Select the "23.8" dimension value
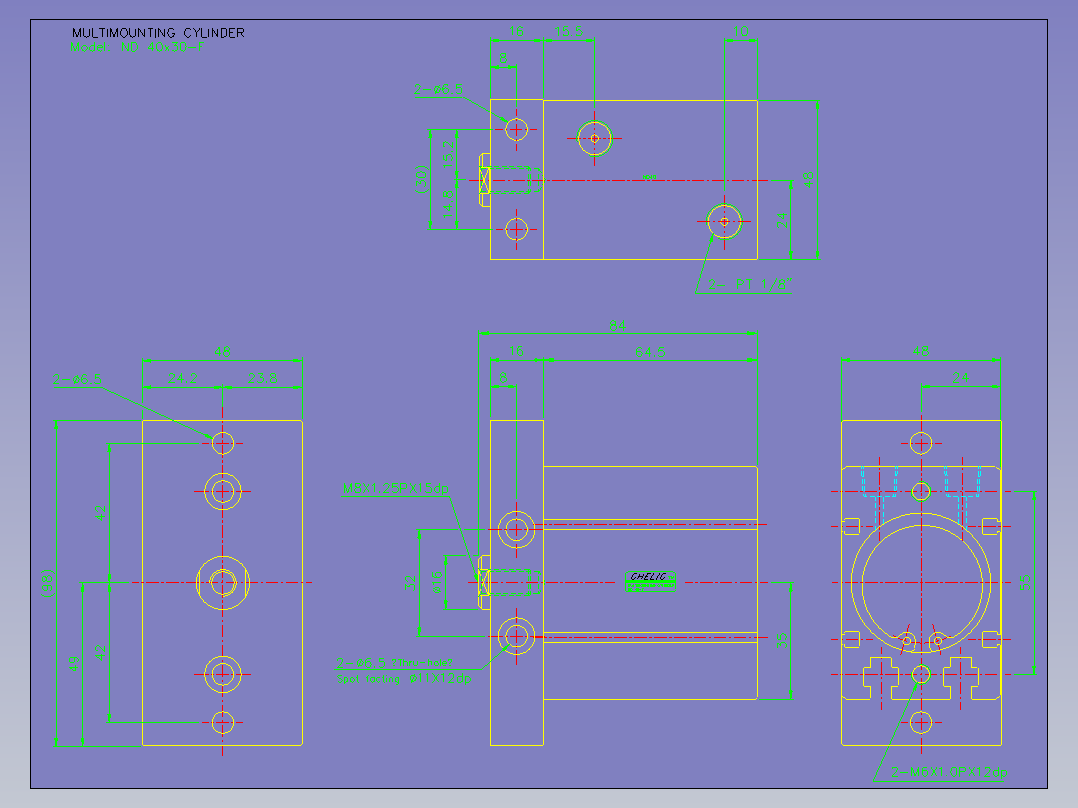The width and height of the screenshot is (1078, 808). (262, 378)
